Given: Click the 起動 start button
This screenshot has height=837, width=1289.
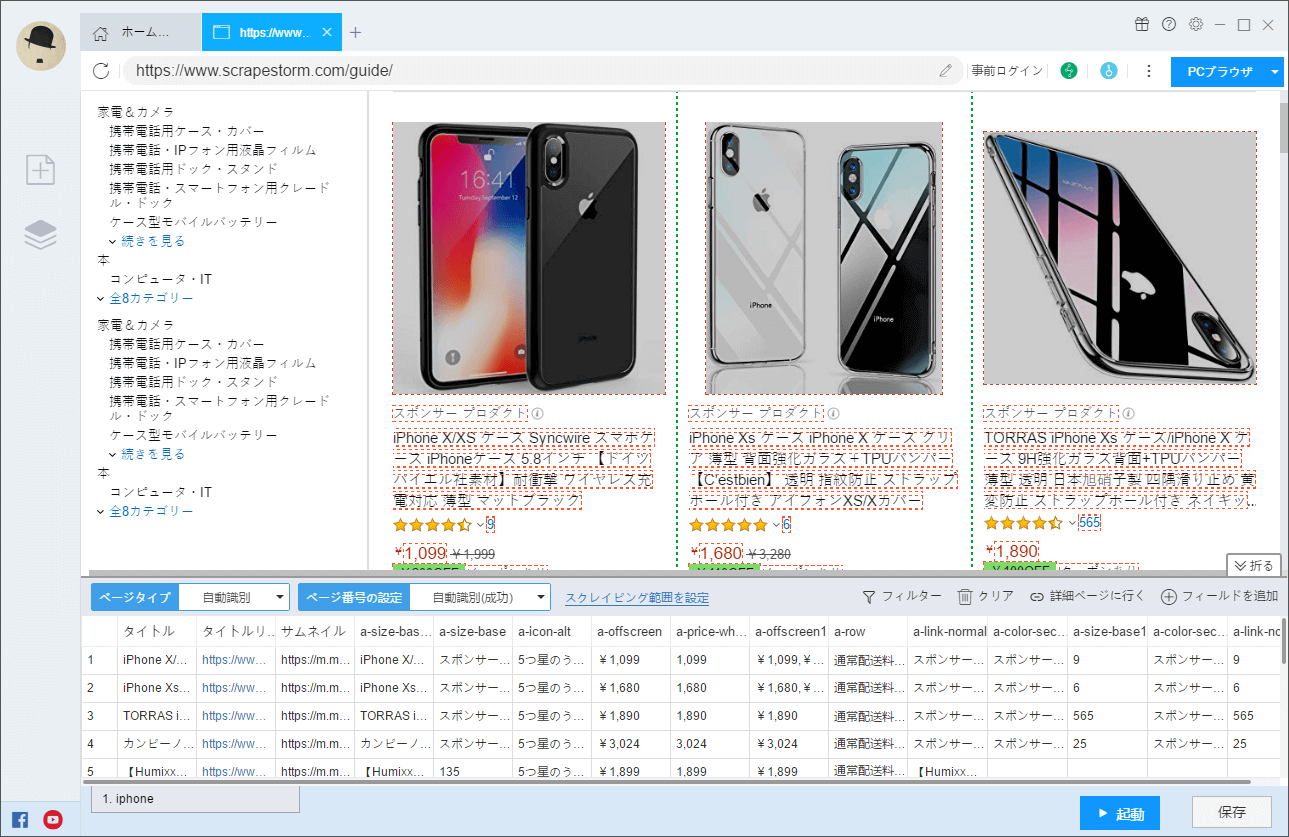Looking at the screenshot, I should [1119, 813].
